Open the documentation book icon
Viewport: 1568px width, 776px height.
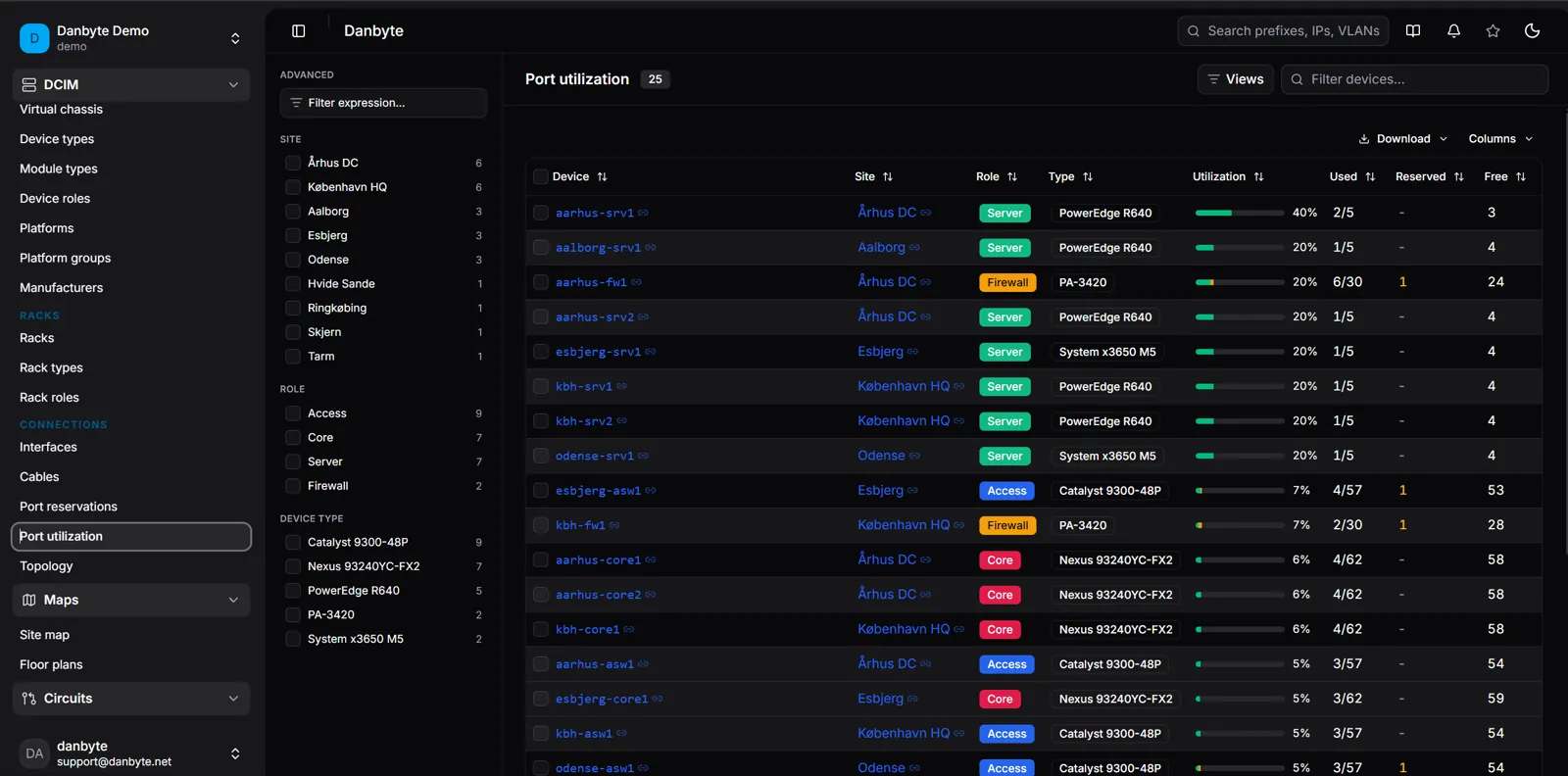1413,30
